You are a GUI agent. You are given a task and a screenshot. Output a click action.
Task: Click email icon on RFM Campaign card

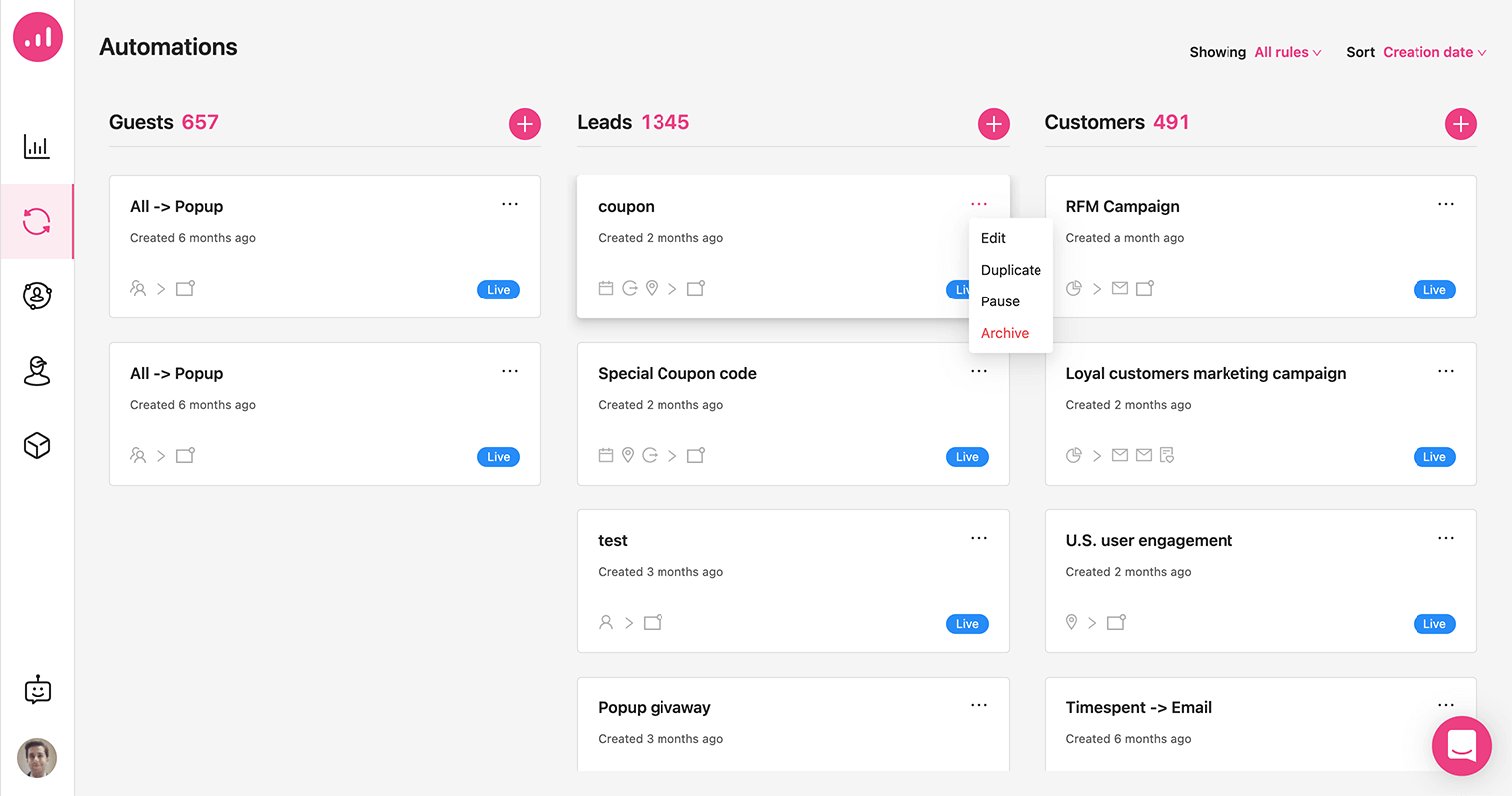1120,288
